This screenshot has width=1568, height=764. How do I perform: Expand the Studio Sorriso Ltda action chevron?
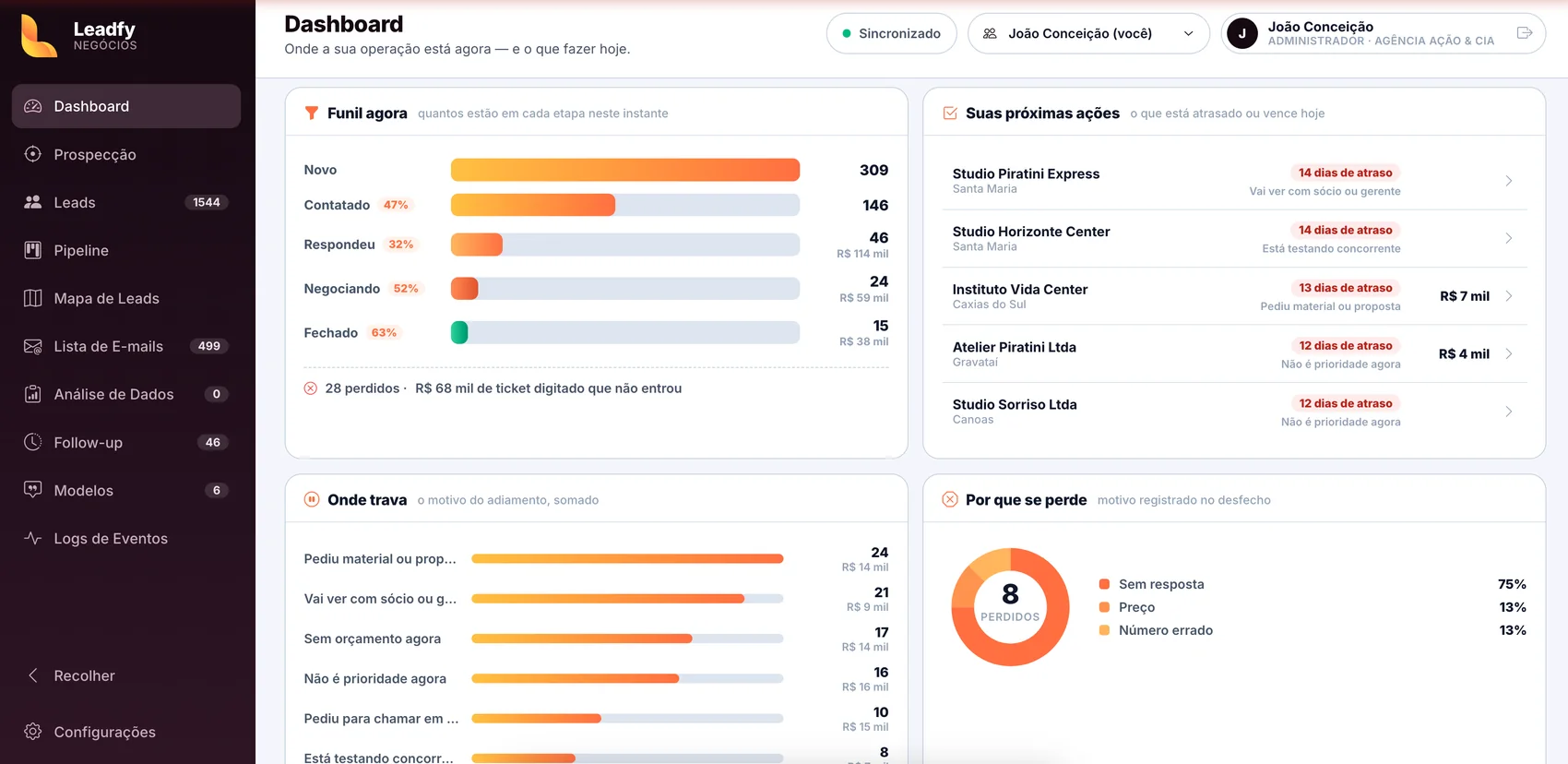1509,412
